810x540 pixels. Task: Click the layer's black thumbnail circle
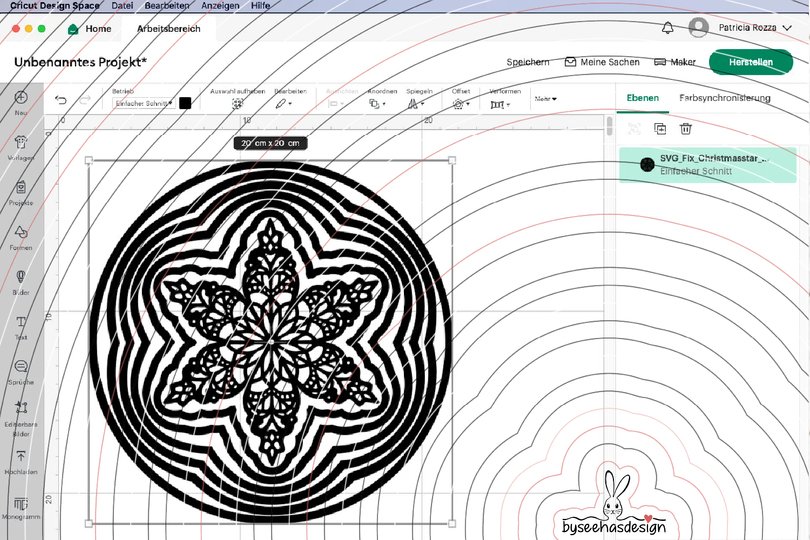[x=647, y=165]
